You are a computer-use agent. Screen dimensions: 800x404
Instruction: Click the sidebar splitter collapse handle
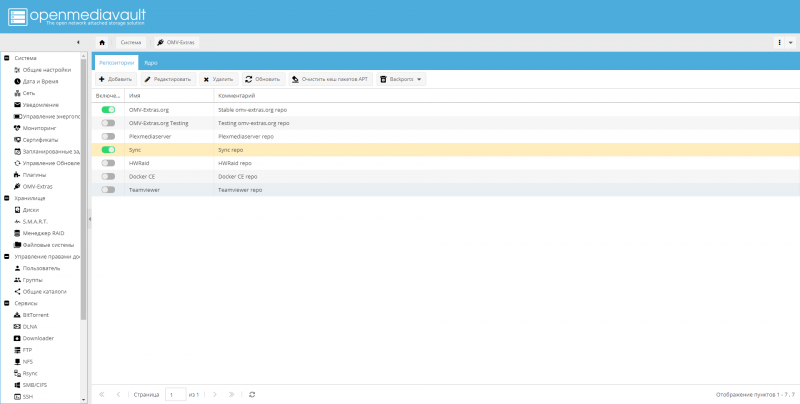(89, 219)
